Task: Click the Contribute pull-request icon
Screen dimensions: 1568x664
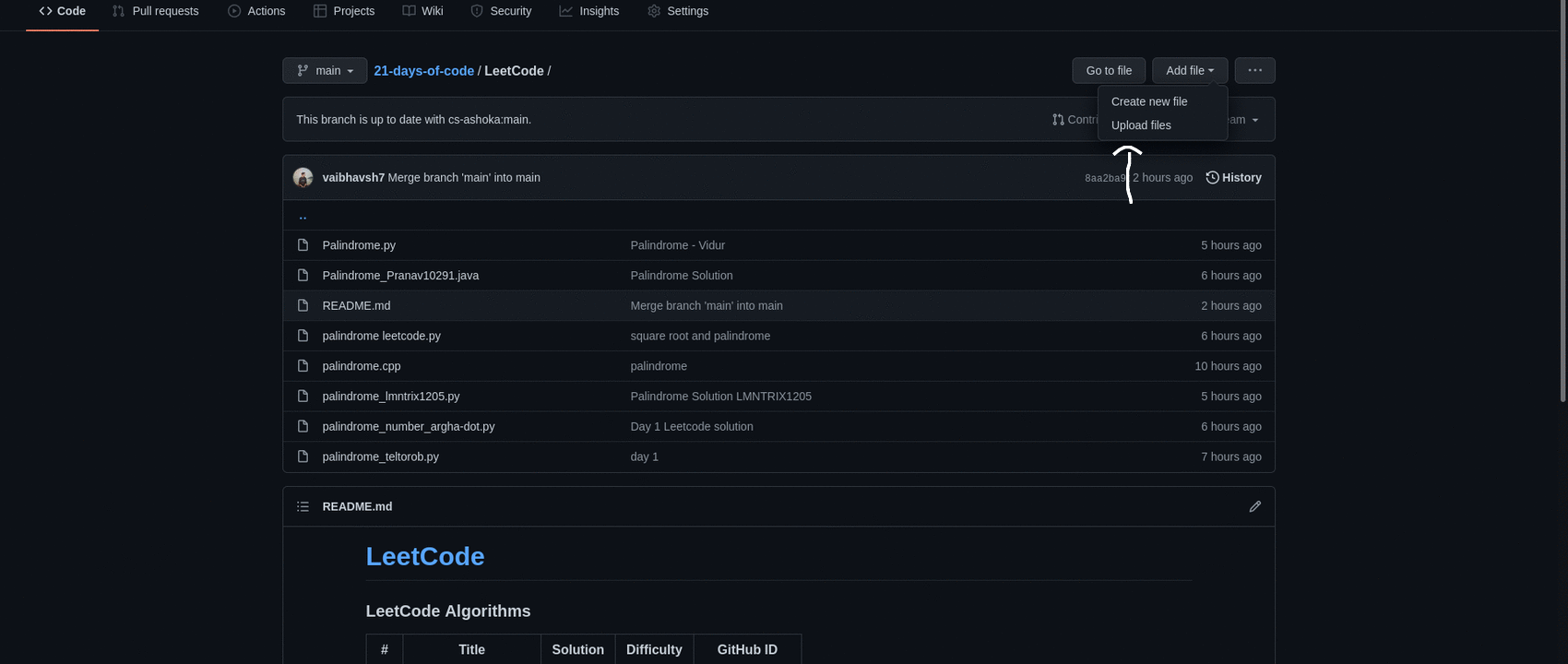Action: pyautogui.click(x=1058, y=120)
